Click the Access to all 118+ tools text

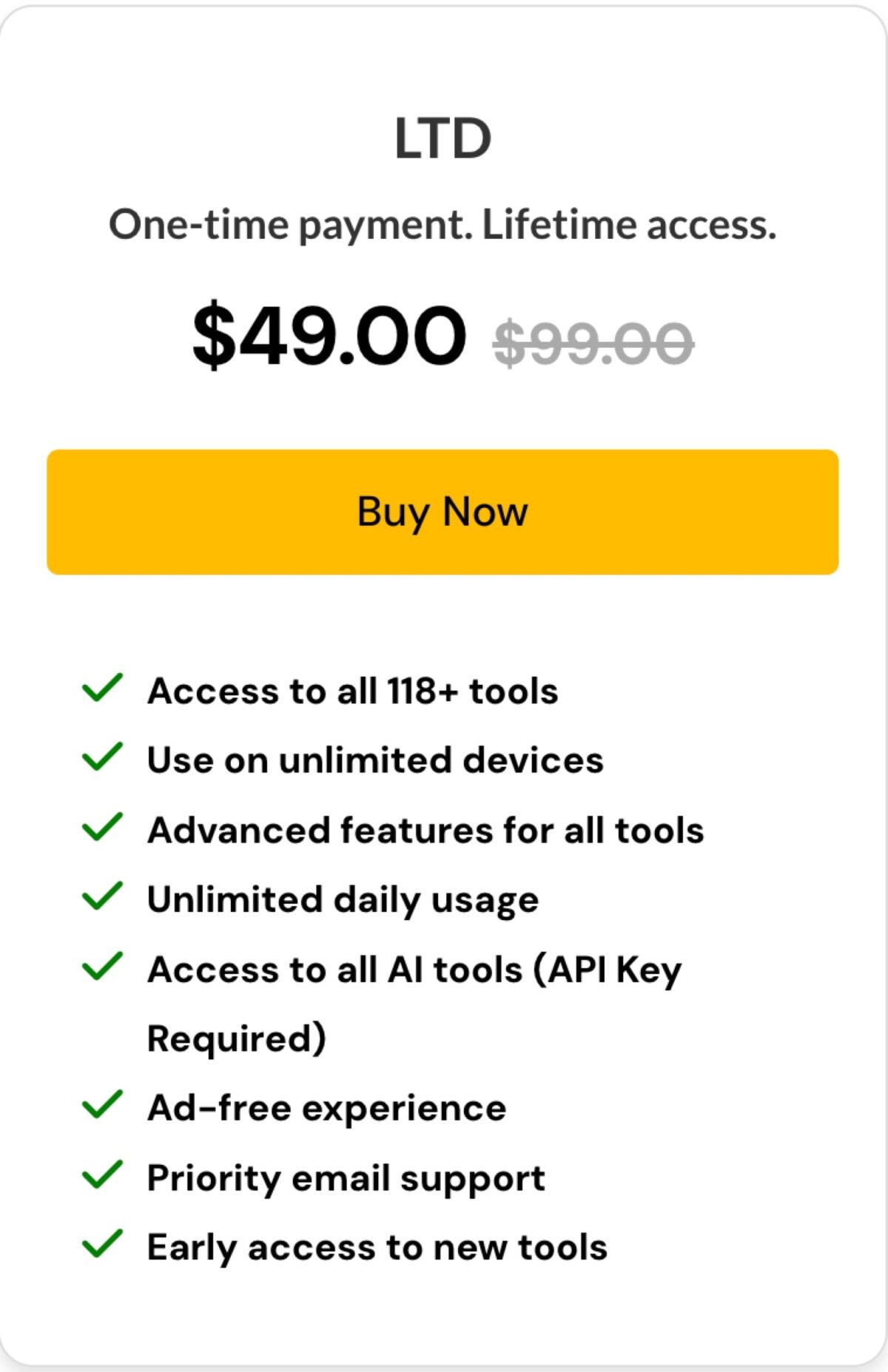pos(353,692)
